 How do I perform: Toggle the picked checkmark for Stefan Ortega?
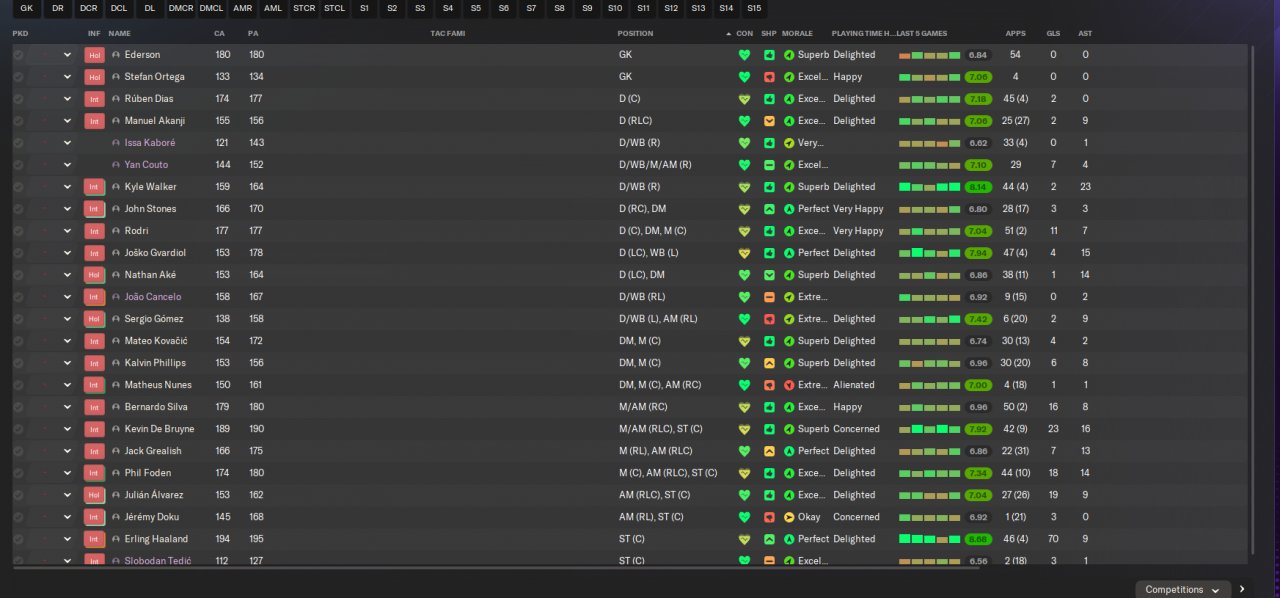(18, 77)
